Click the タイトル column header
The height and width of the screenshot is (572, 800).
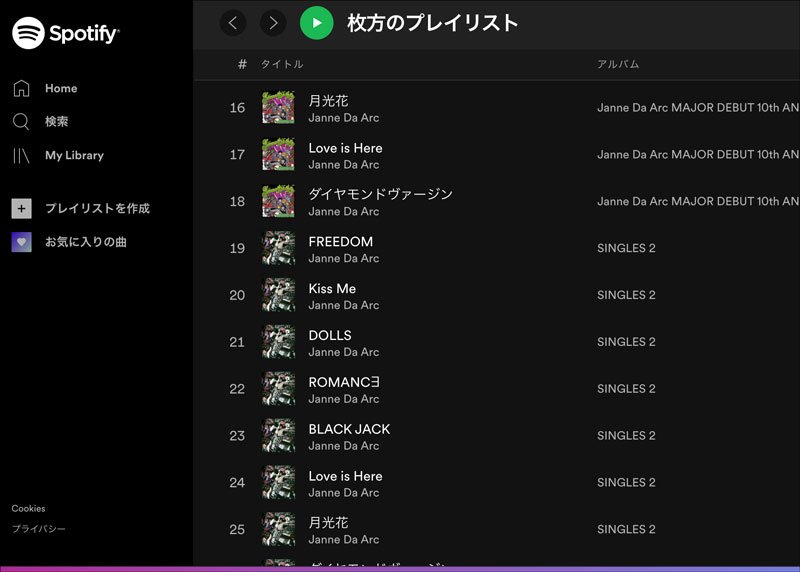tap(282, 64)
